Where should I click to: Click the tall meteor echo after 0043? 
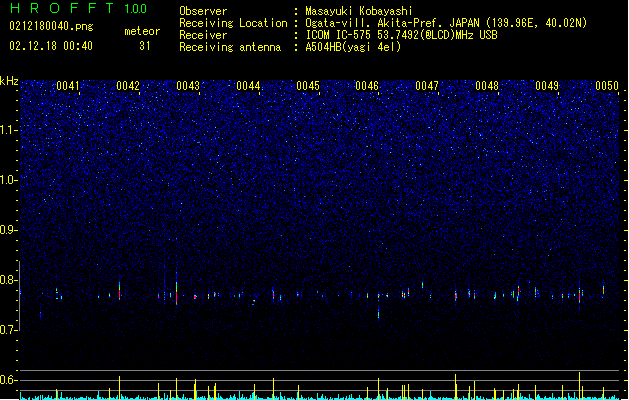[x=177, y=288]
